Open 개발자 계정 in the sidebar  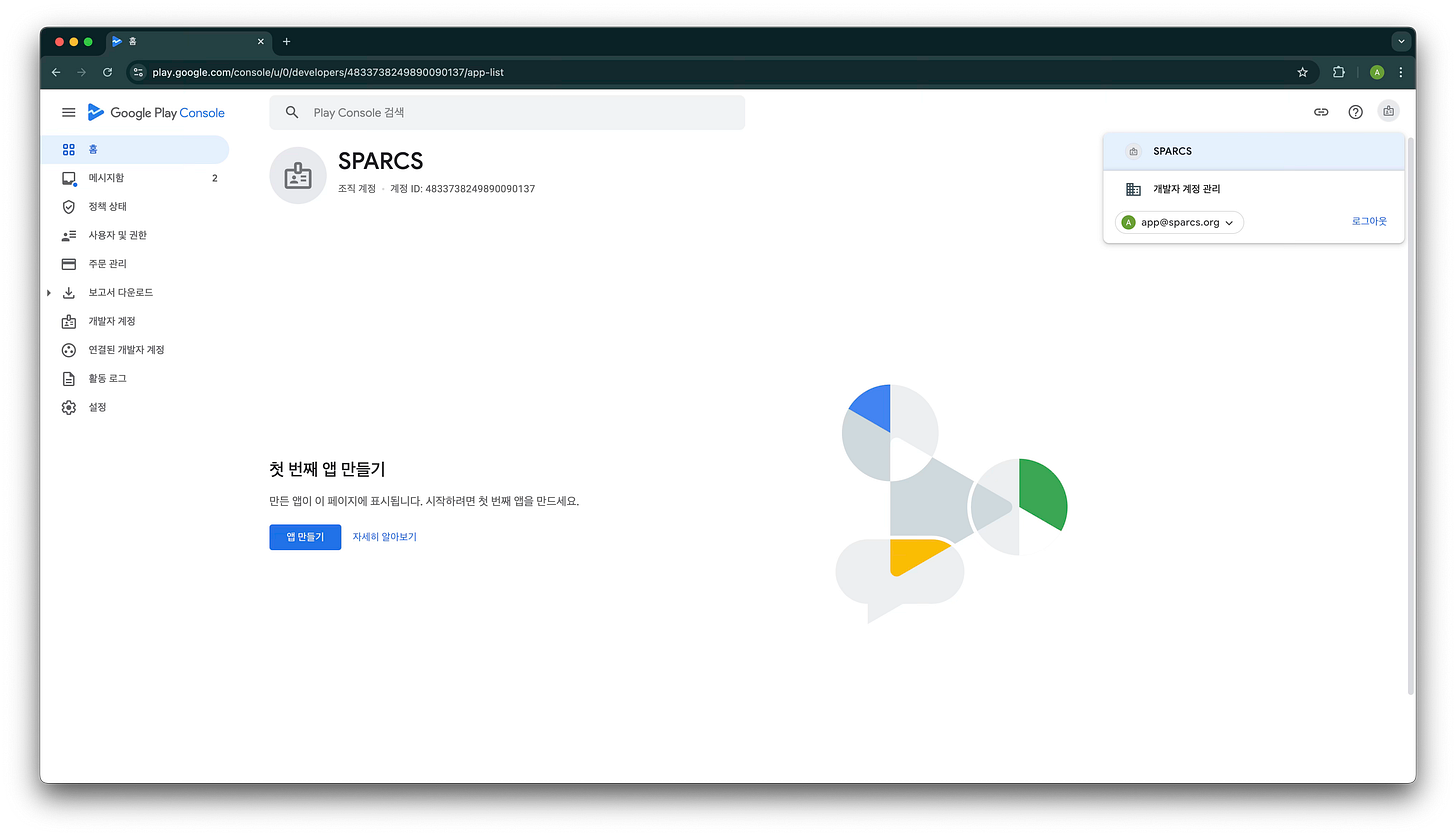tap(135, 321)
